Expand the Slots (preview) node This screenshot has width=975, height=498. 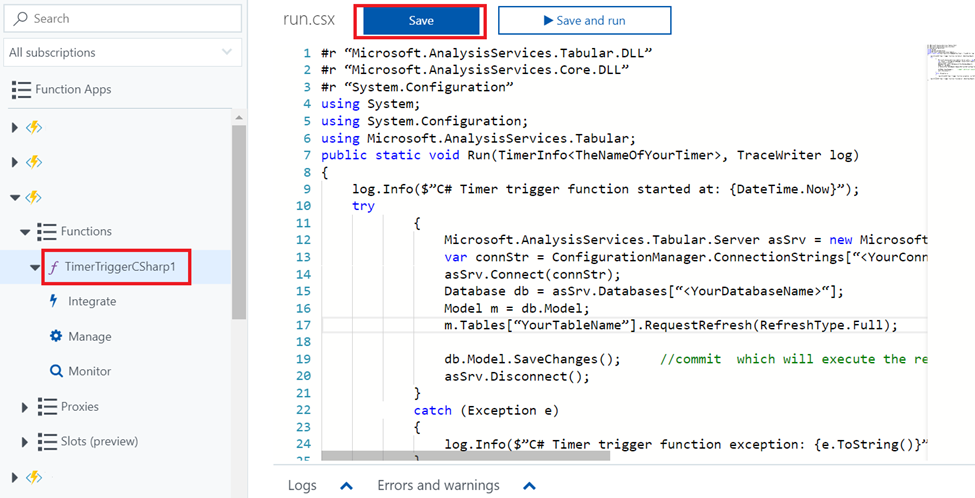click(x=25, y=442)
